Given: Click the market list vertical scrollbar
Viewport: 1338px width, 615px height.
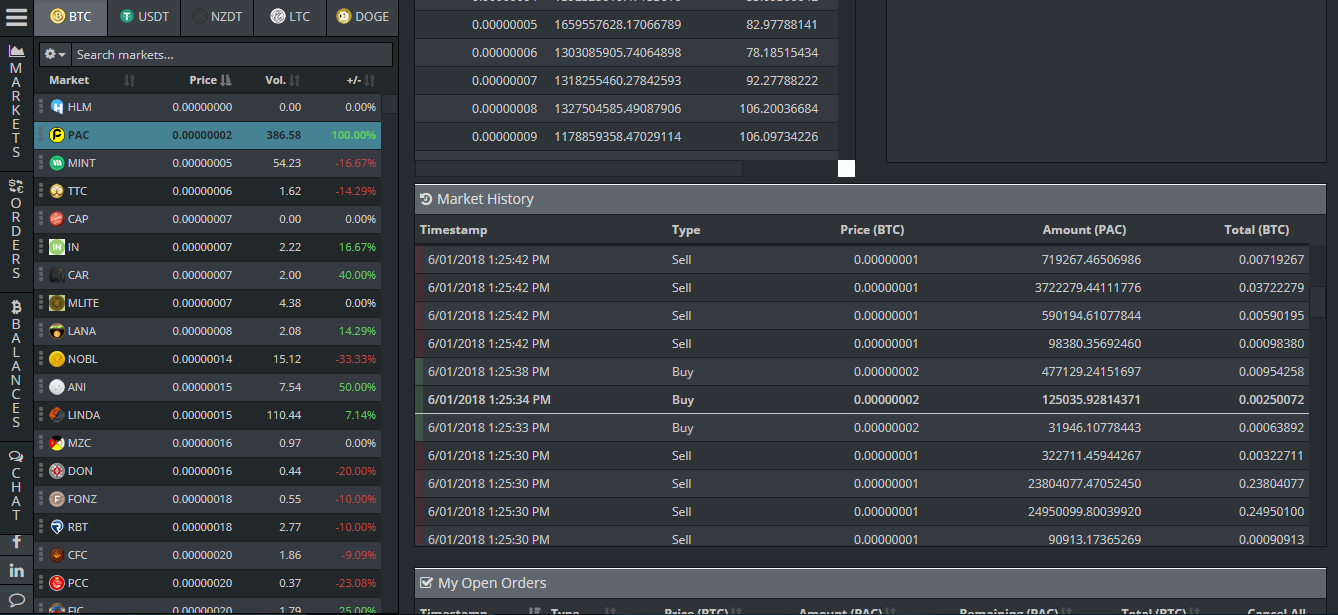Looking at the screenshot, I should click(x=390, y=104).
